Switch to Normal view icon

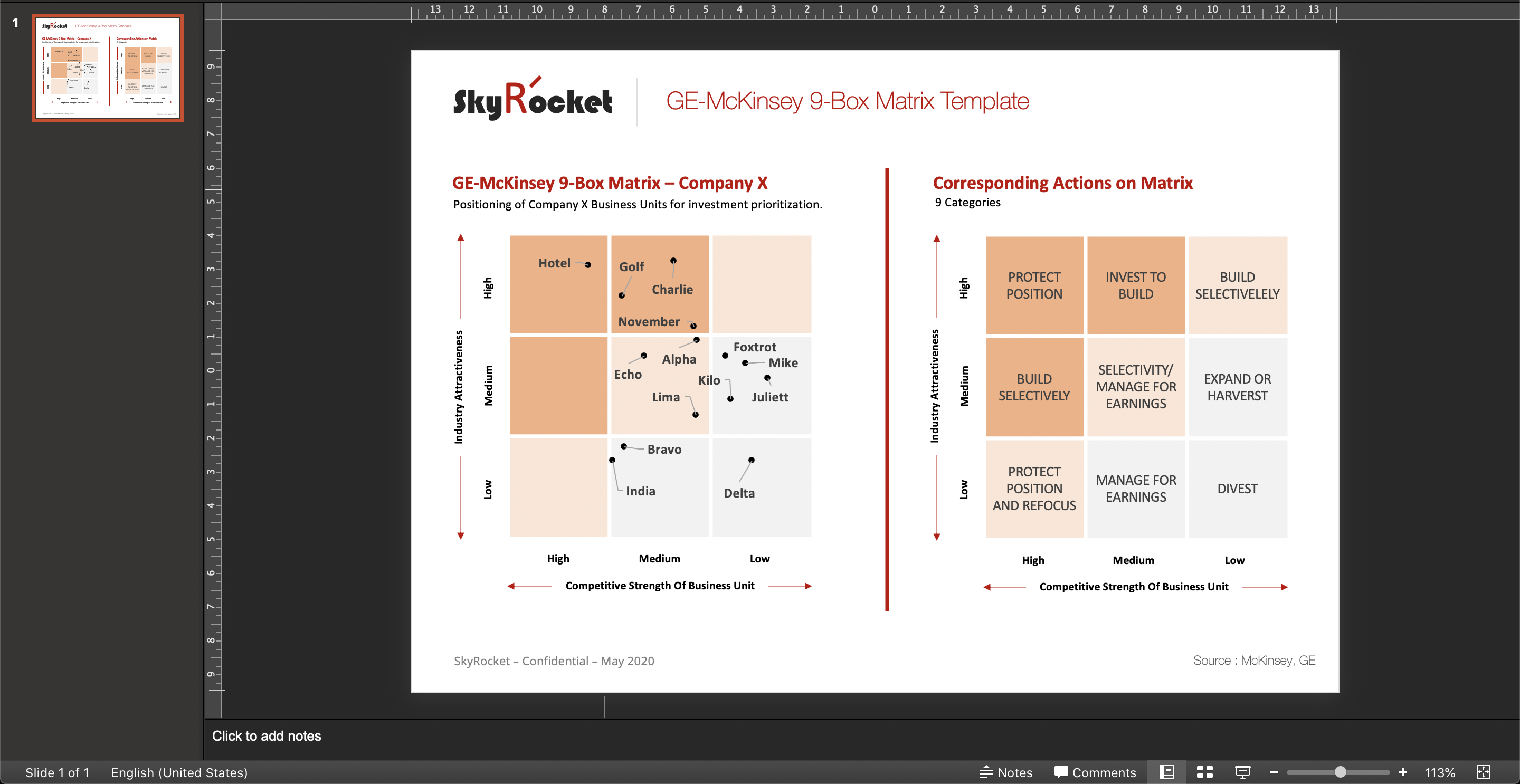point(1166,772)
